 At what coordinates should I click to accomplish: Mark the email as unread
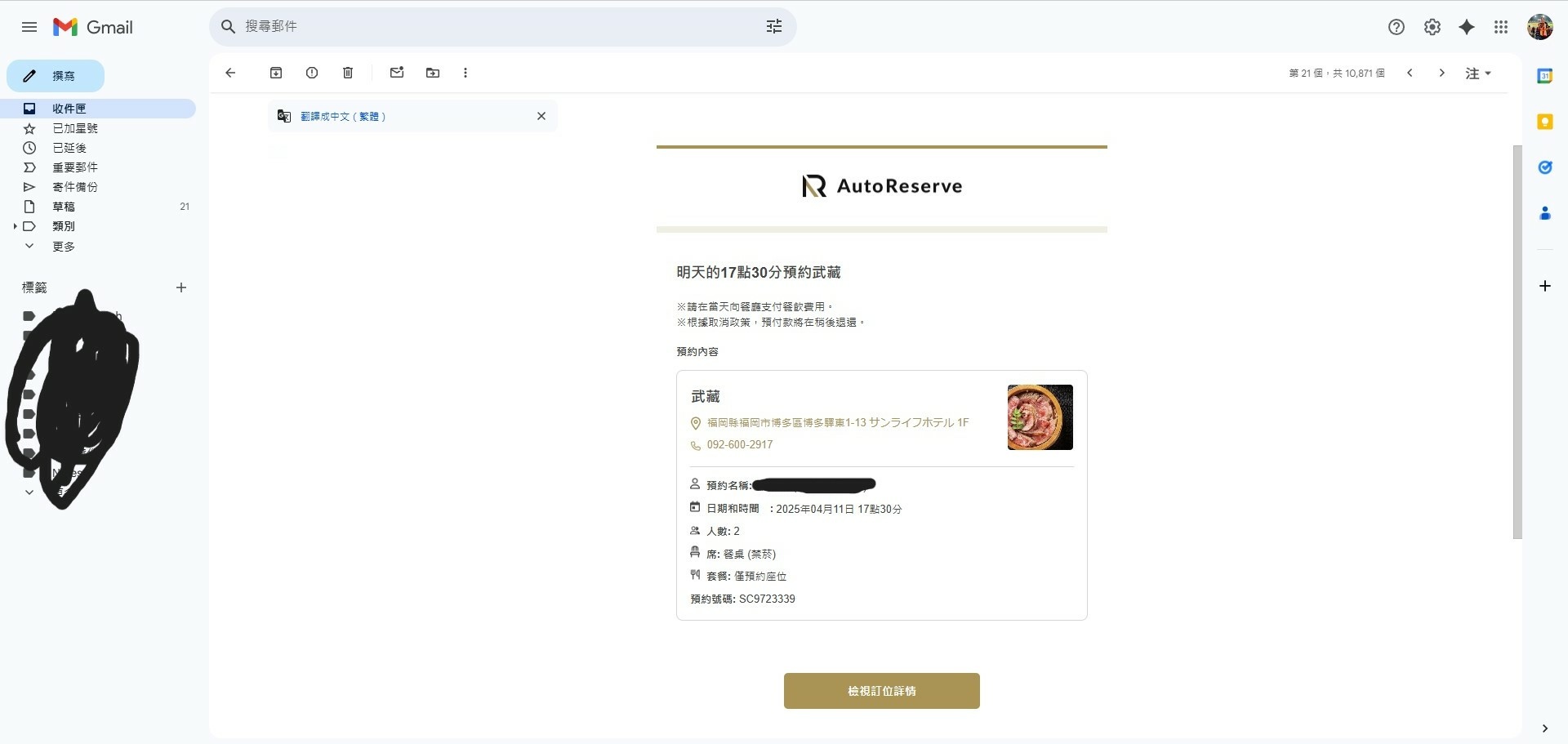[397, 73]
